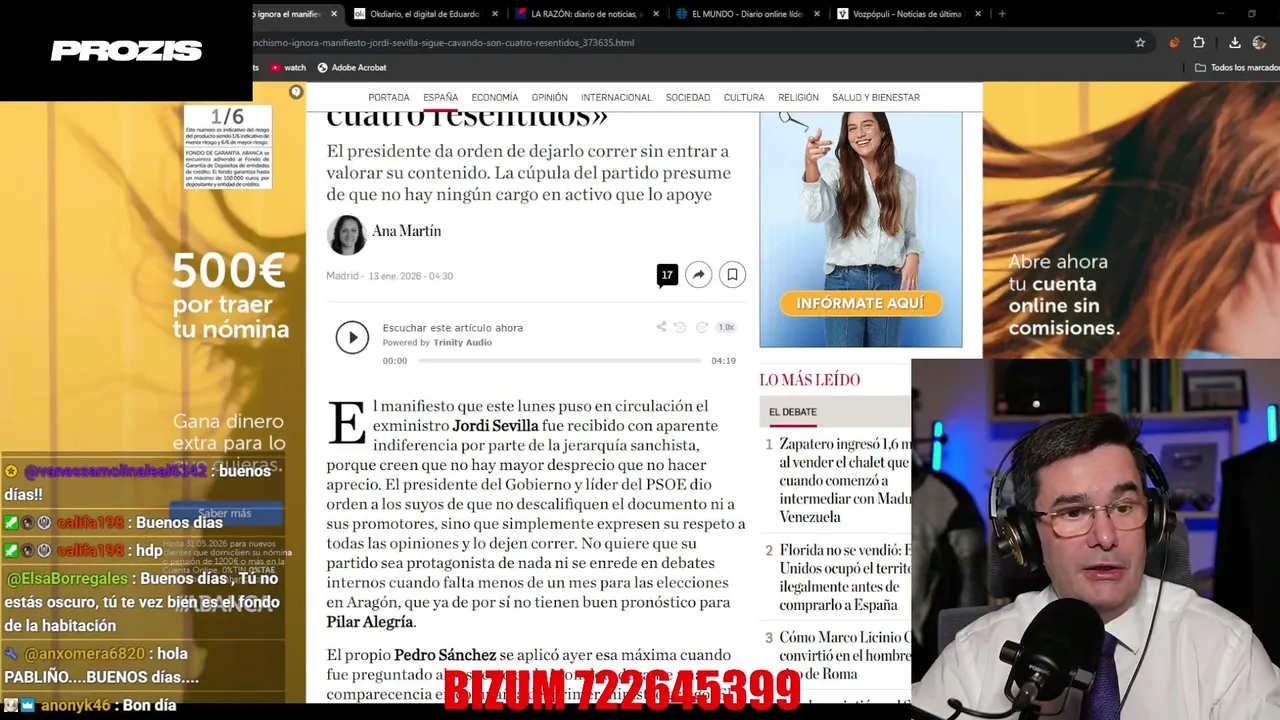Click the Powered by Trinity Audio label
1280x720 pixels.
(437, 343)
